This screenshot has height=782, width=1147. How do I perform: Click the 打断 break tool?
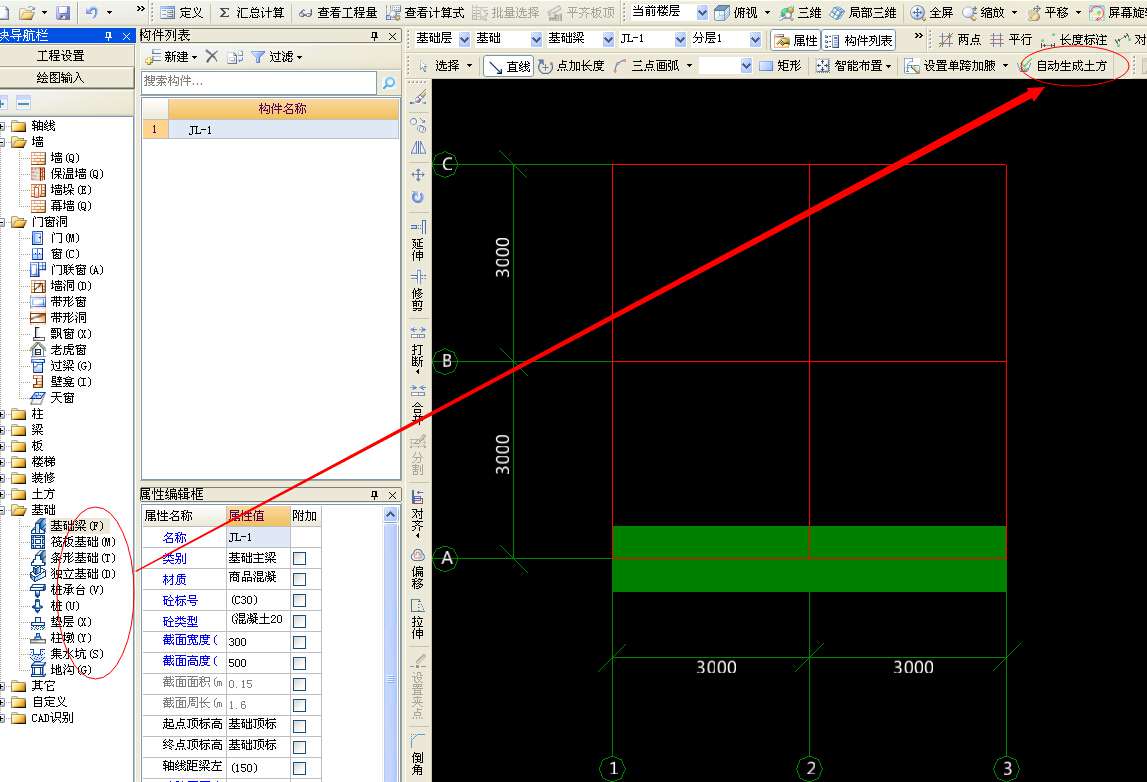coord(418,347)
